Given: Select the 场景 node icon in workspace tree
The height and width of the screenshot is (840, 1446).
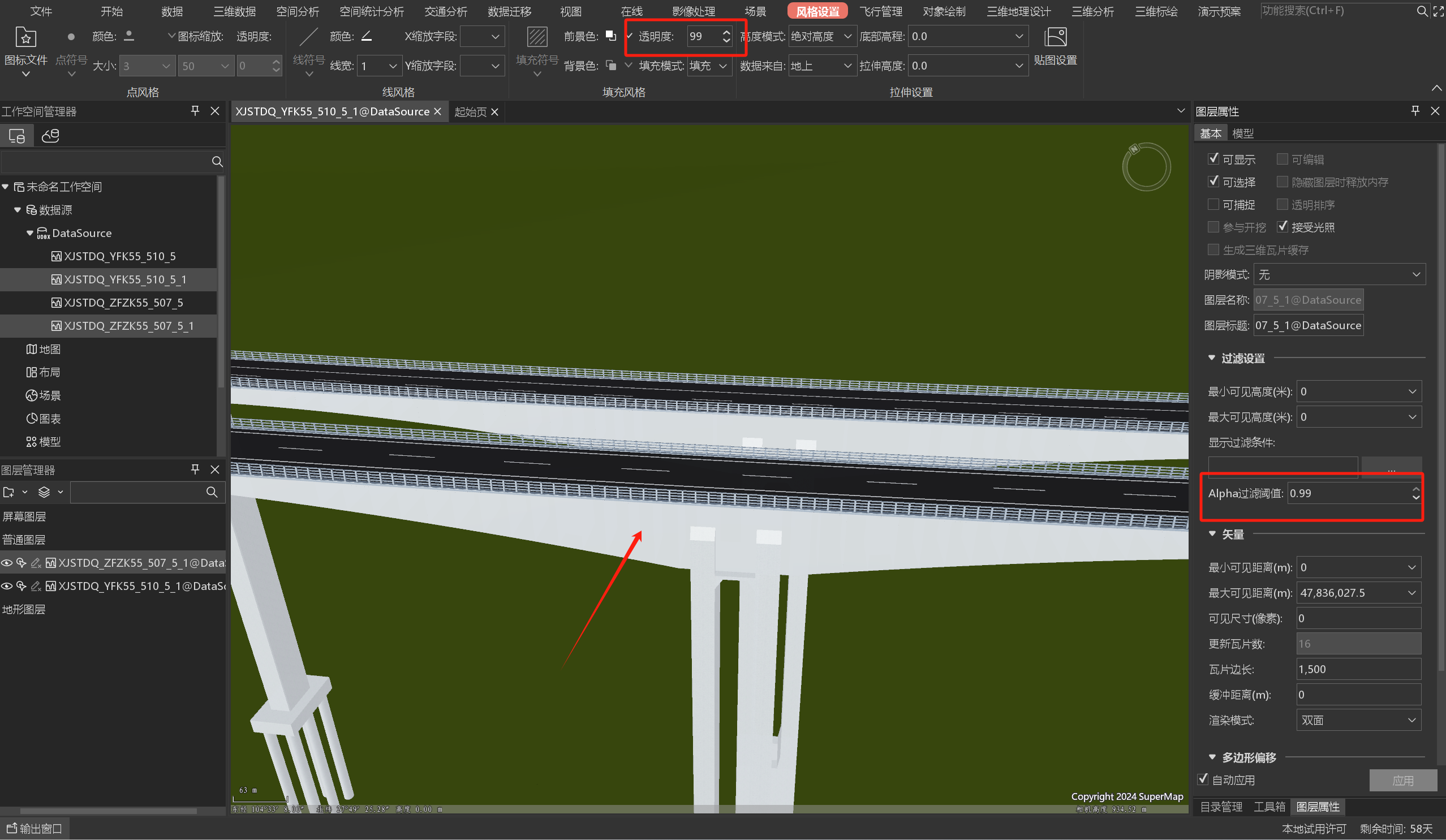Looking at the screenshot, I should (32, 395).
